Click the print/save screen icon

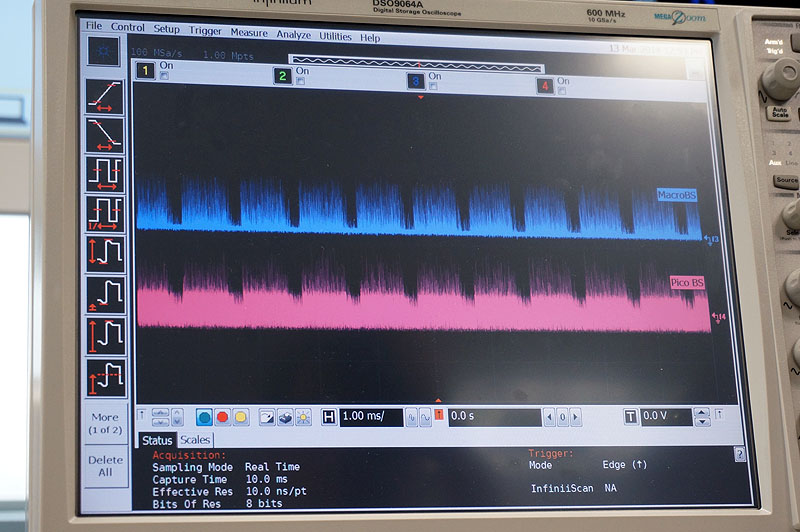pyautogui.click(x=285, y=418)
